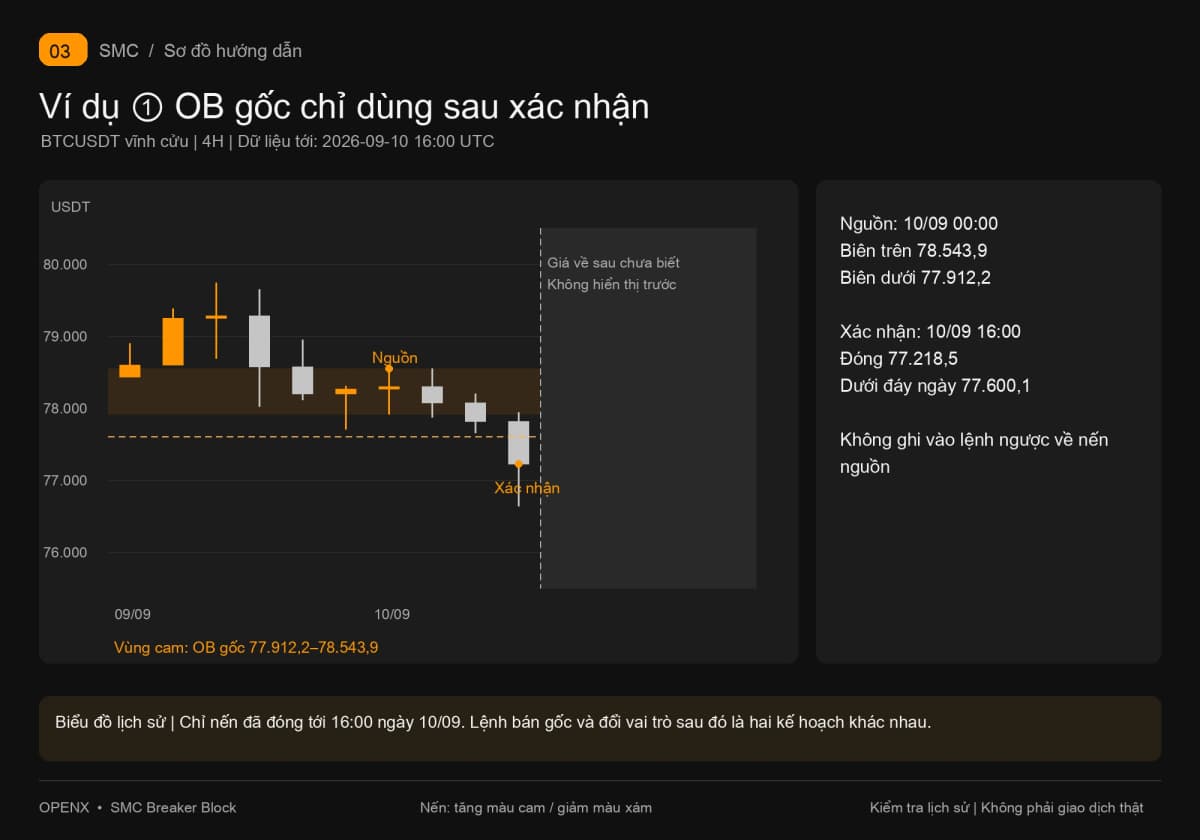Click the Nguồn marker dot on chart
The height and width of the screenshot is (840, 1200).
[389, 369]
